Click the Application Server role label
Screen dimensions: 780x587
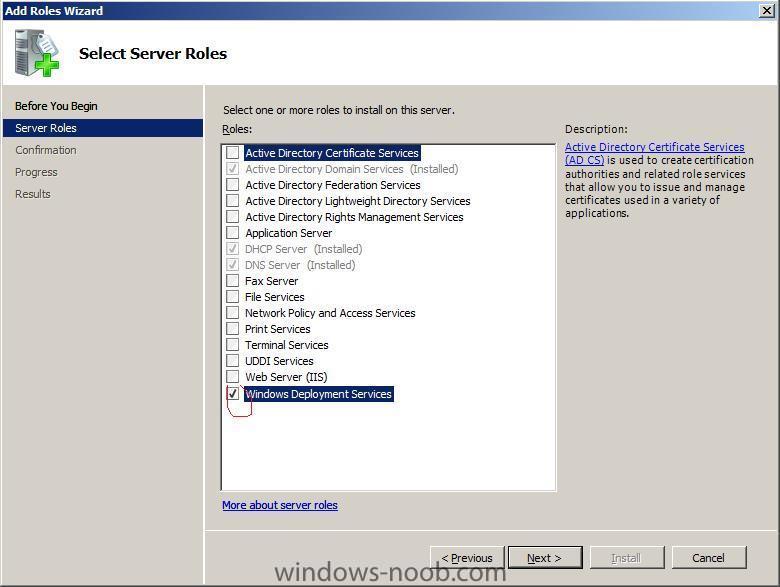point(289,233)
